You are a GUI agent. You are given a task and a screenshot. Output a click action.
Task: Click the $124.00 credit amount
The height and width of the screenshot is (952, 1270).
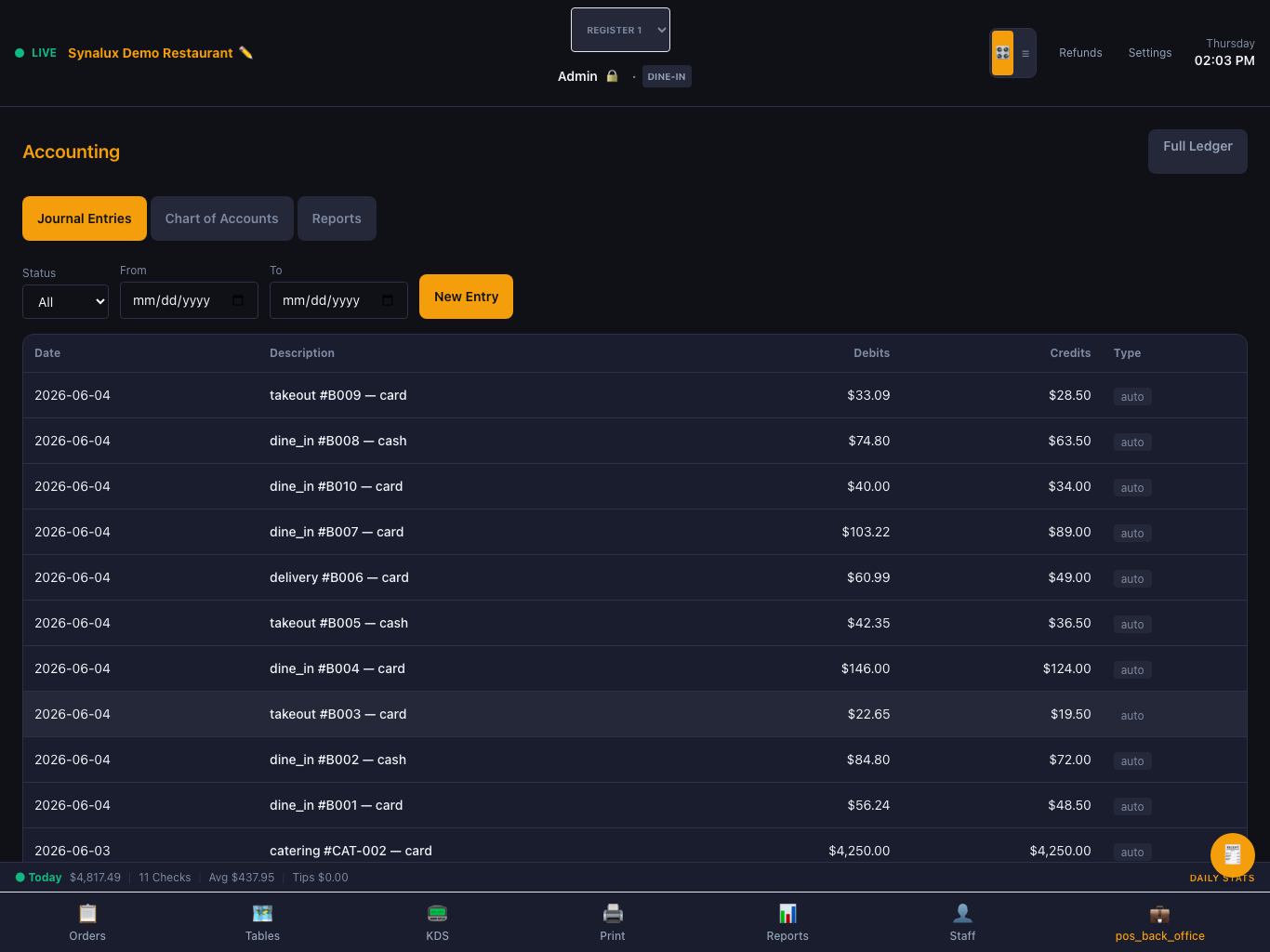pos(1066,668)
